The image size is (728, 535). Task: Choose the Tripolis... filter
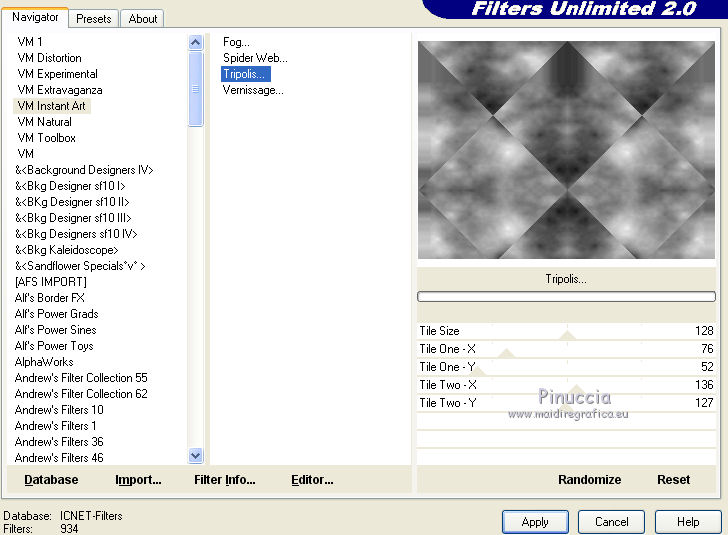[x=244, y=74]
